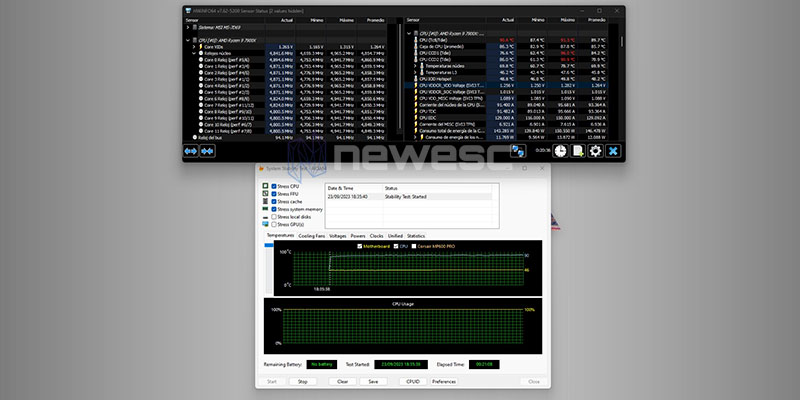This screenshot has height=400, width=800.
Task: Click the HWiNFO log-to-file document icon
Action: (x=578, y=151)
